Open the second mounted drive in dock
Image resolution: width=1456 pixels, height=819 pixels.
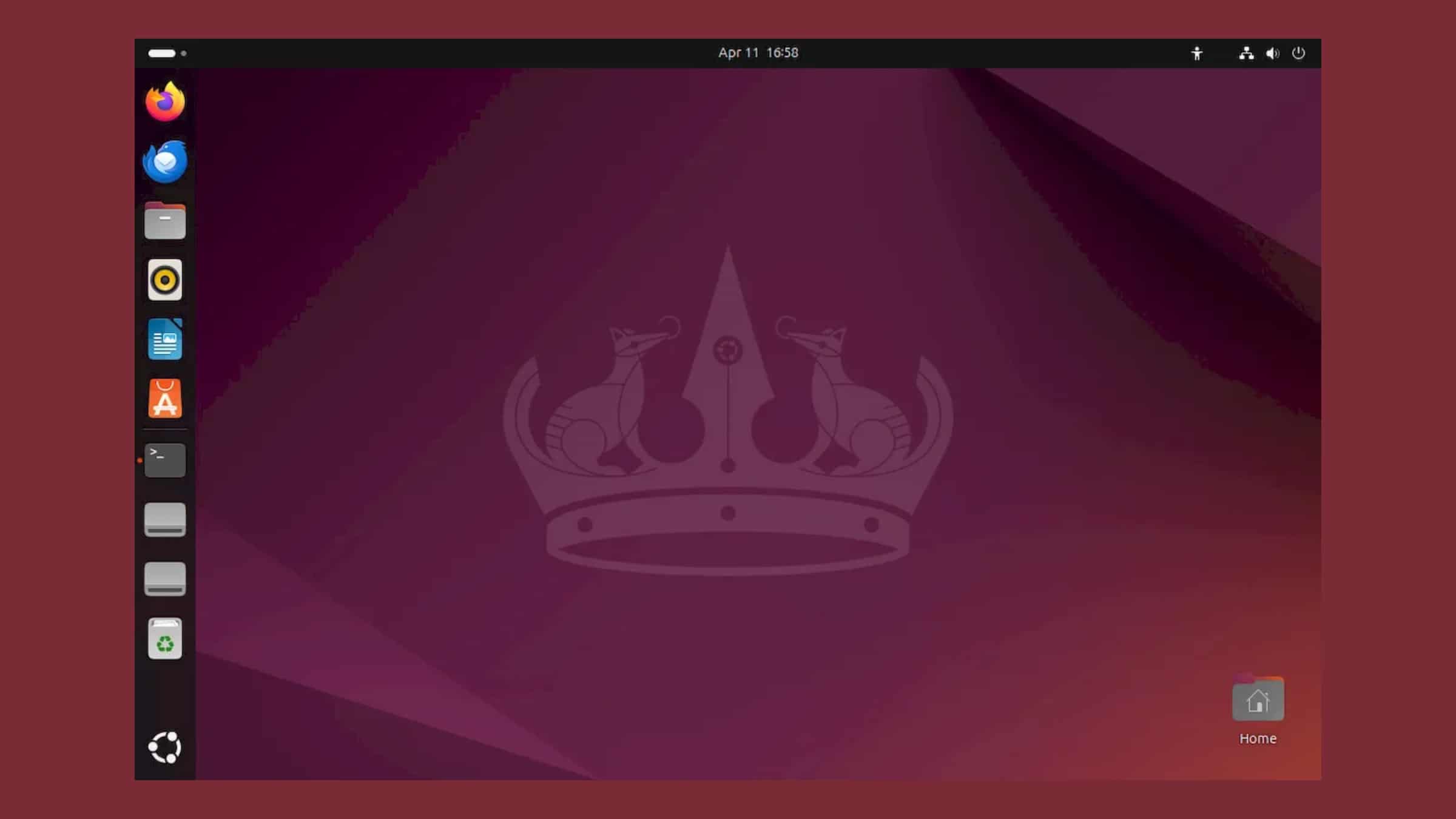pyautogui.click(x=165, y=579)
